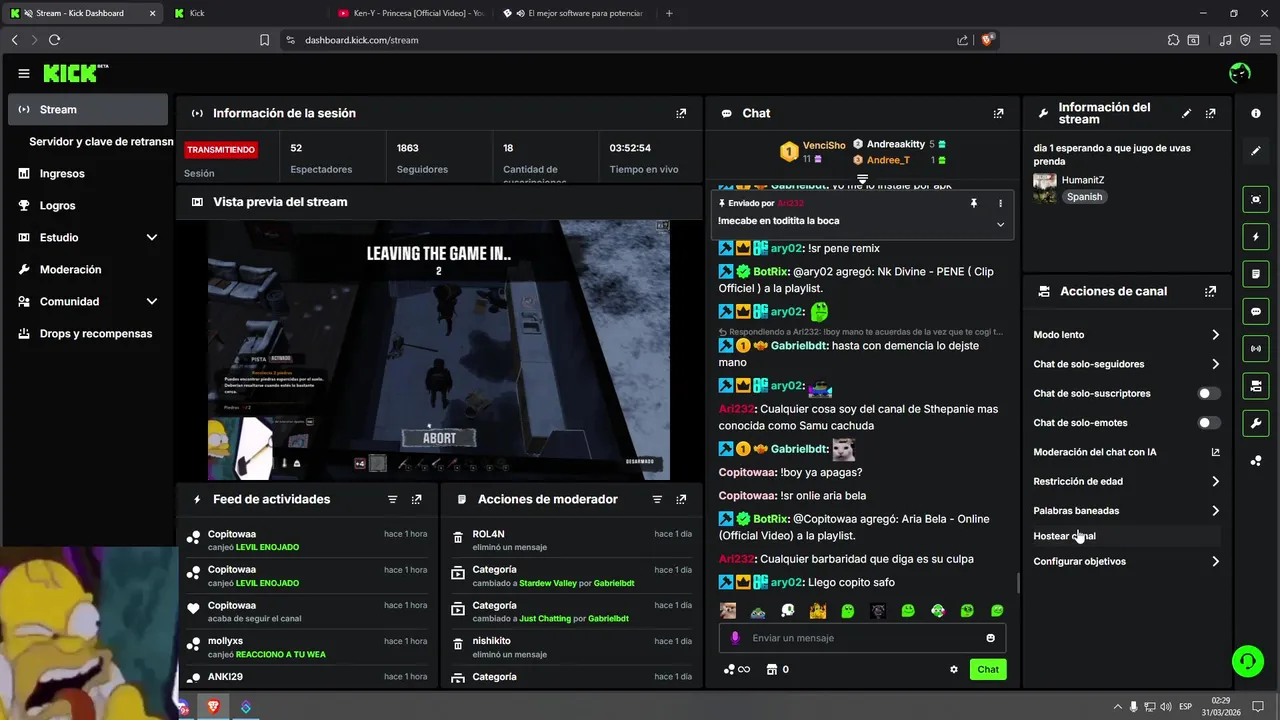Click the pencil edit icon in right sidebar

point(1256,151)
